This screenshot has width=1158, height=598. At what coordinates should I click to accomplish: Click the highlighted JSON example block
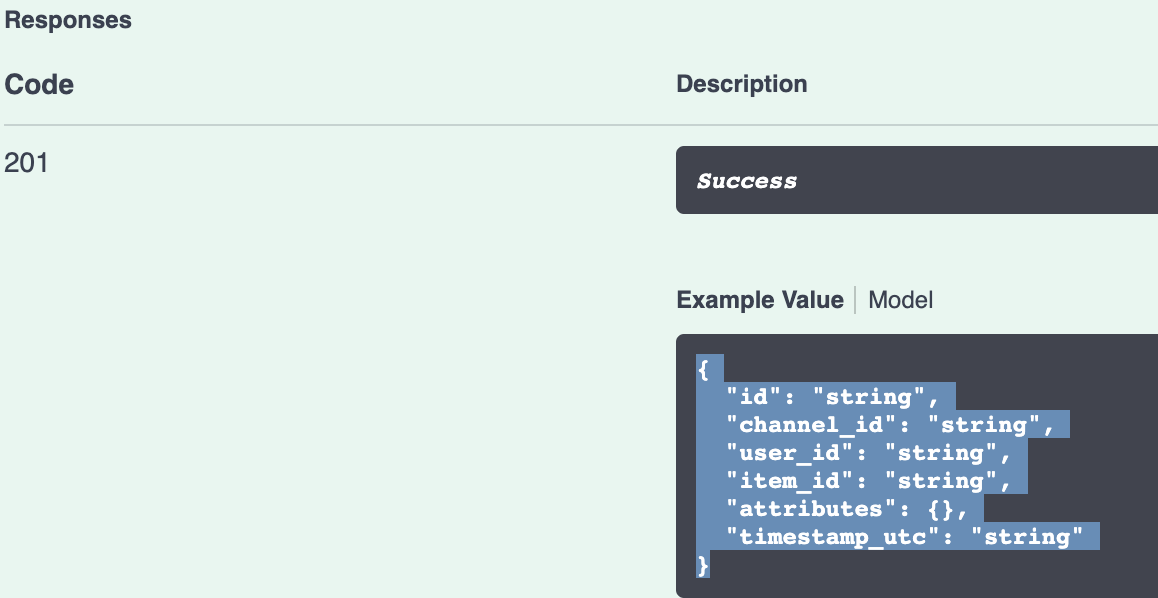pos(850,467)
